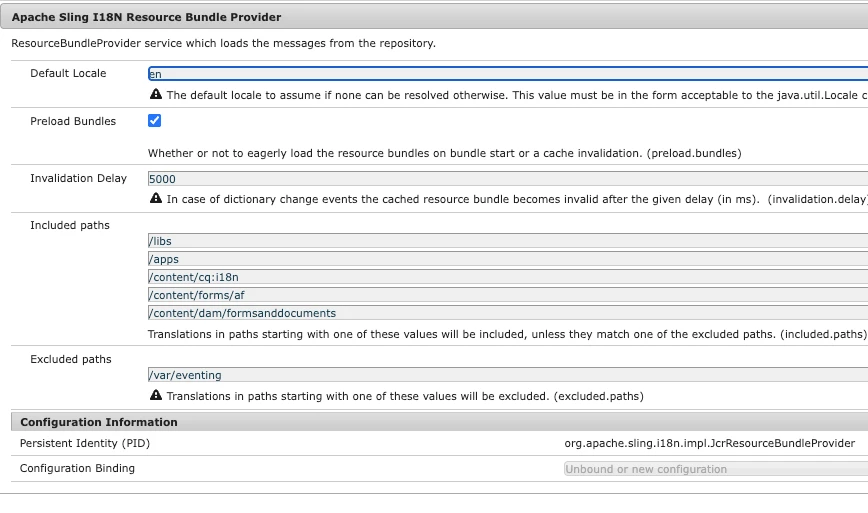This screenshot has height=513, width=868.
Task: Click the excluded.paths description text
Action: [405, 396]
